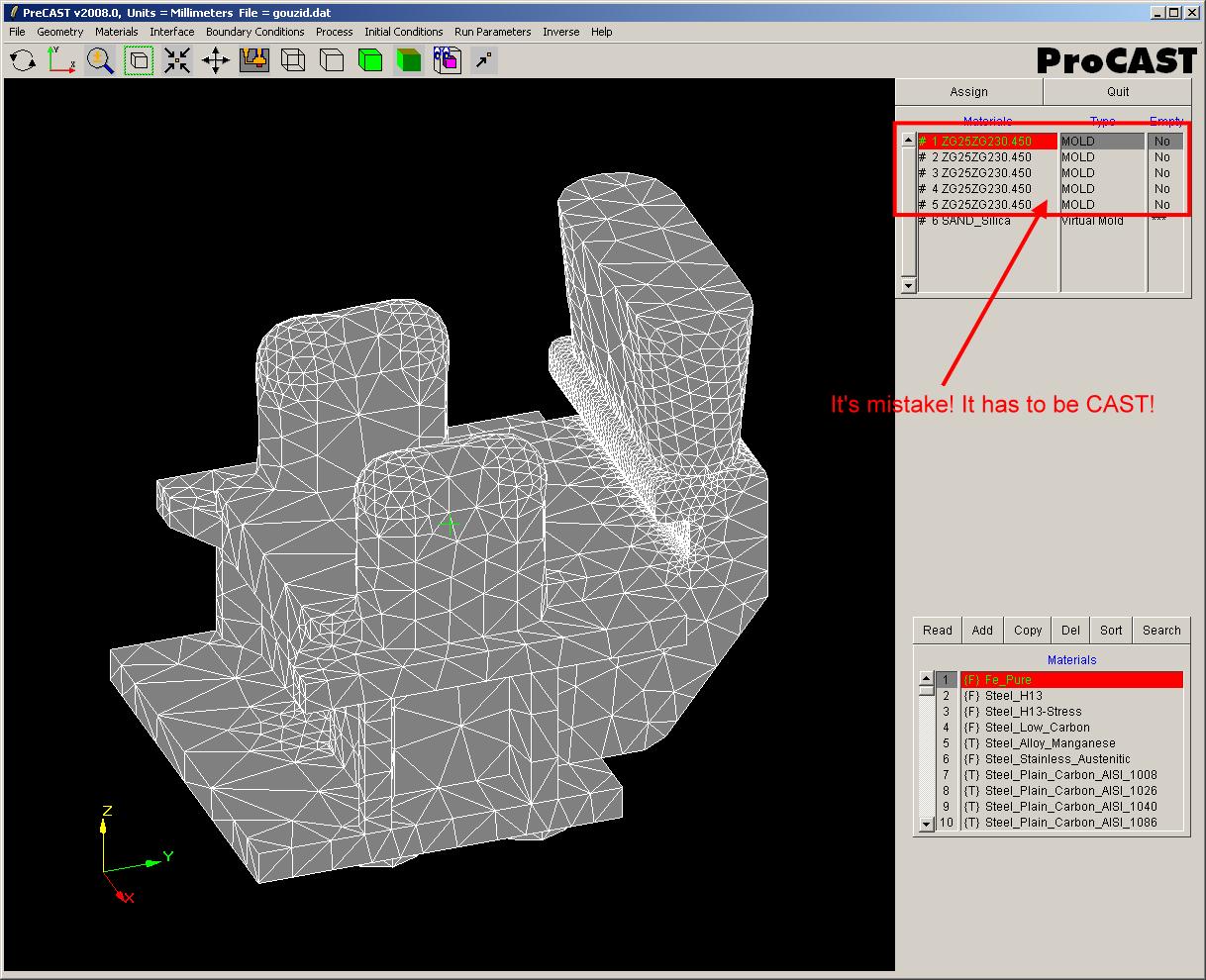
Task: Open the Run Parameters menu
Action: point(493,32)
